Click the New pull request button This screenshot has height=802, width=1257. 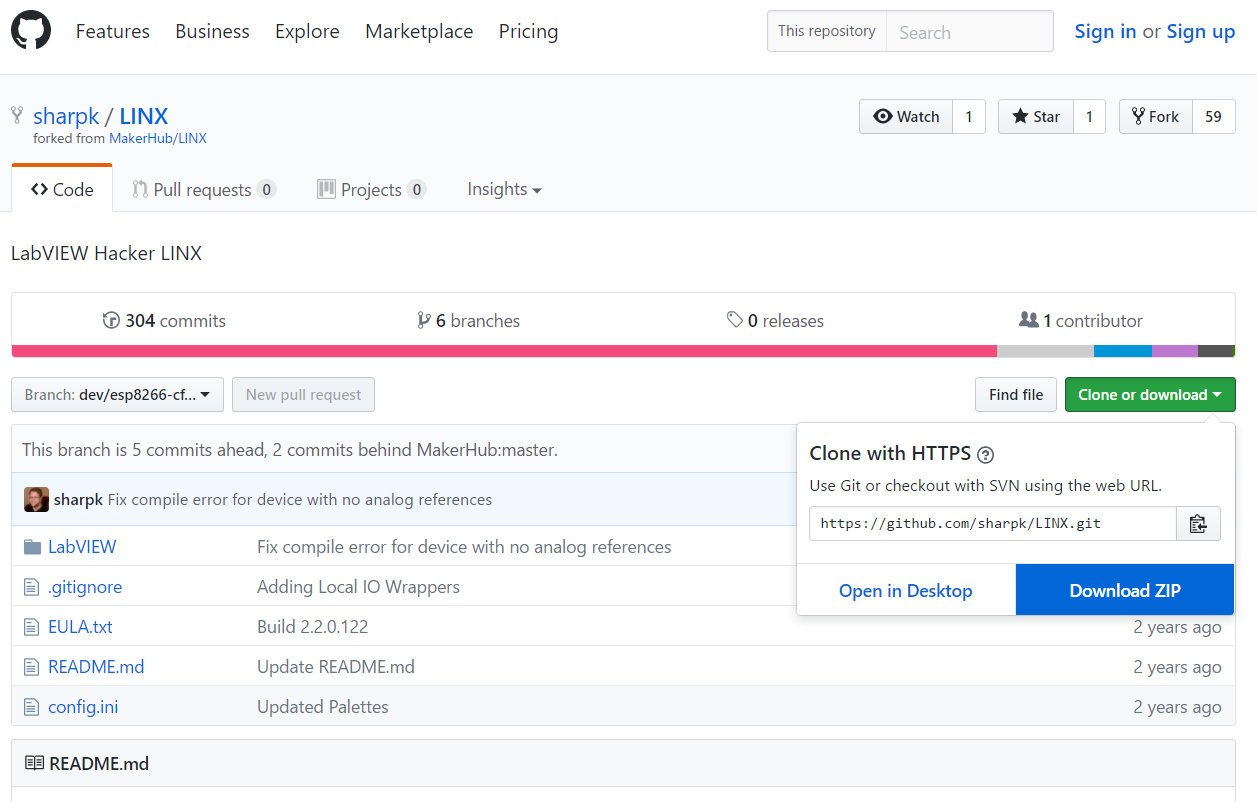point(303,395)
